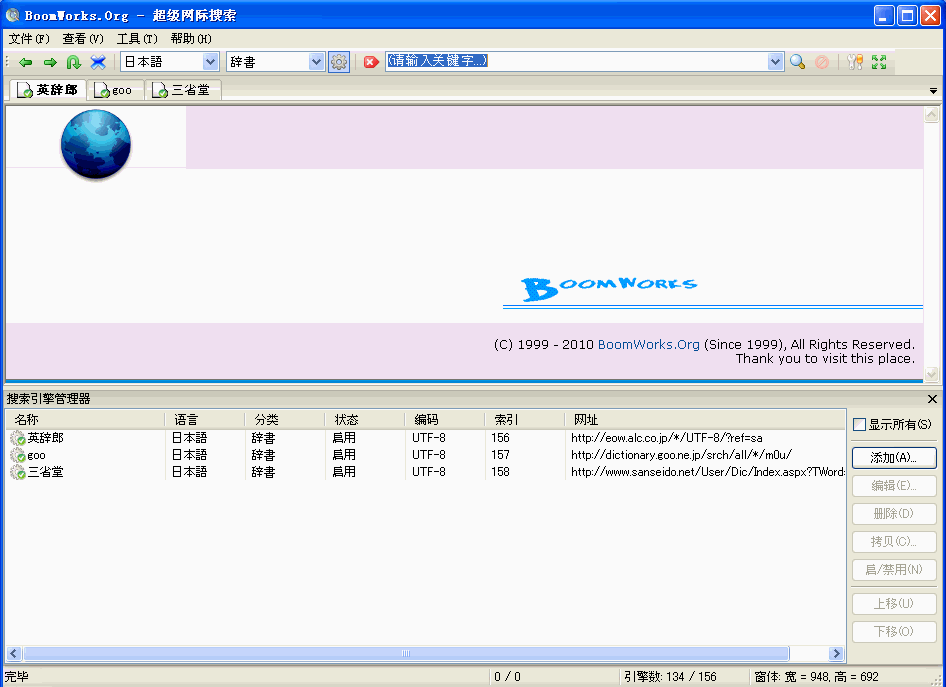Click the engine list scroll right arrow
Image resolution: width=946 pixels, height=687 pixels.
click(836, 653)
